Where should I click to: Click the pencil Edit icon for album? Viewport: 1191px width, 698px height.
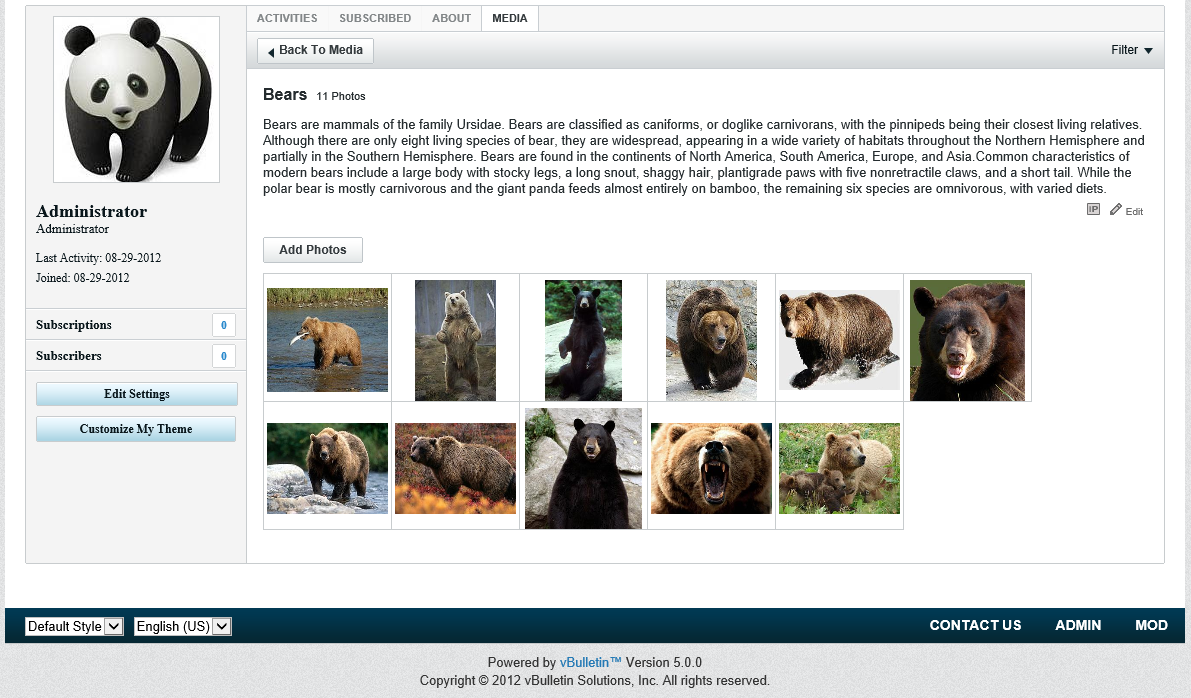coord(1116,210)
